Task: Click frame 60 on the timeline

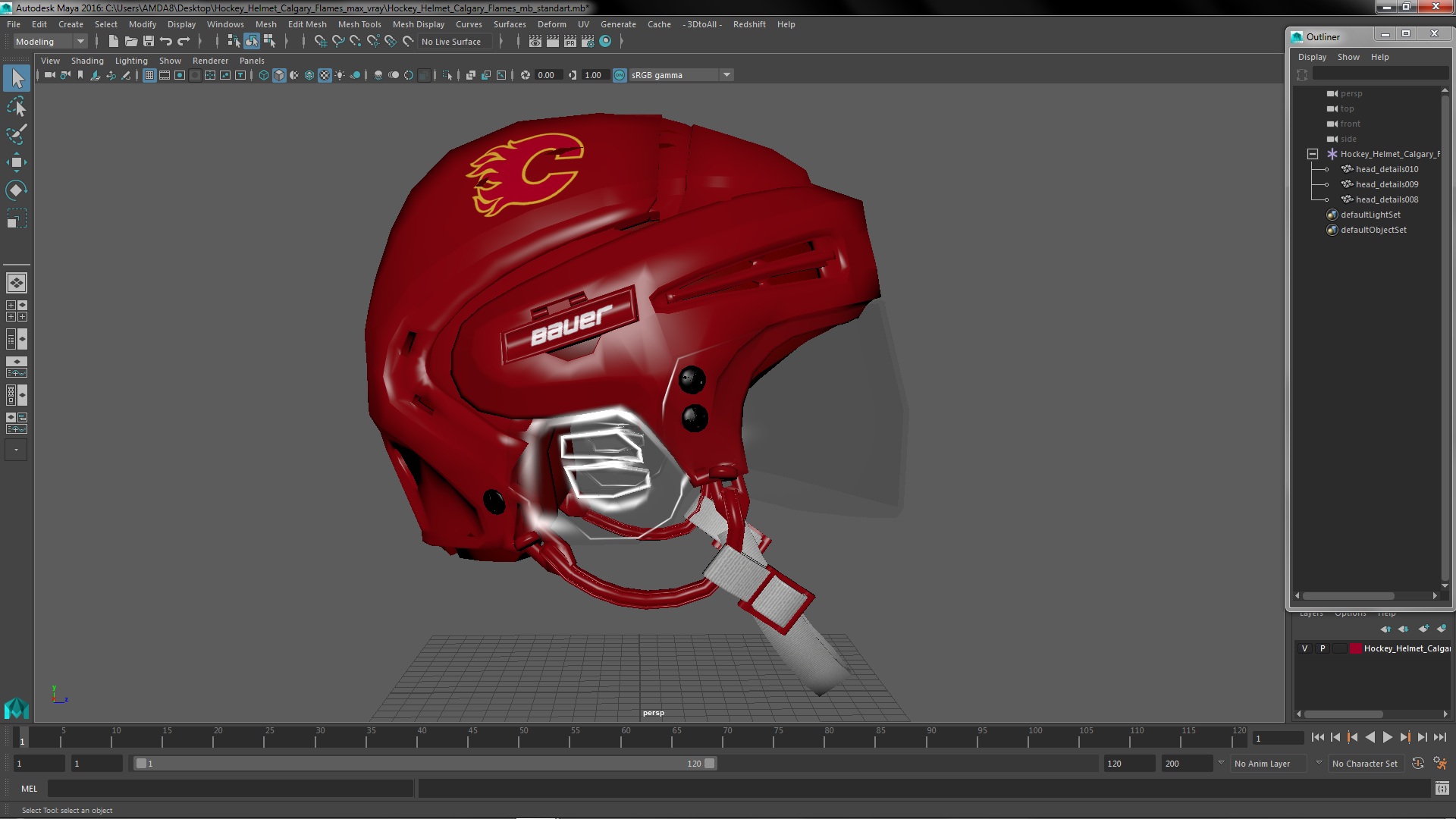Action: (x=626, y=737)
